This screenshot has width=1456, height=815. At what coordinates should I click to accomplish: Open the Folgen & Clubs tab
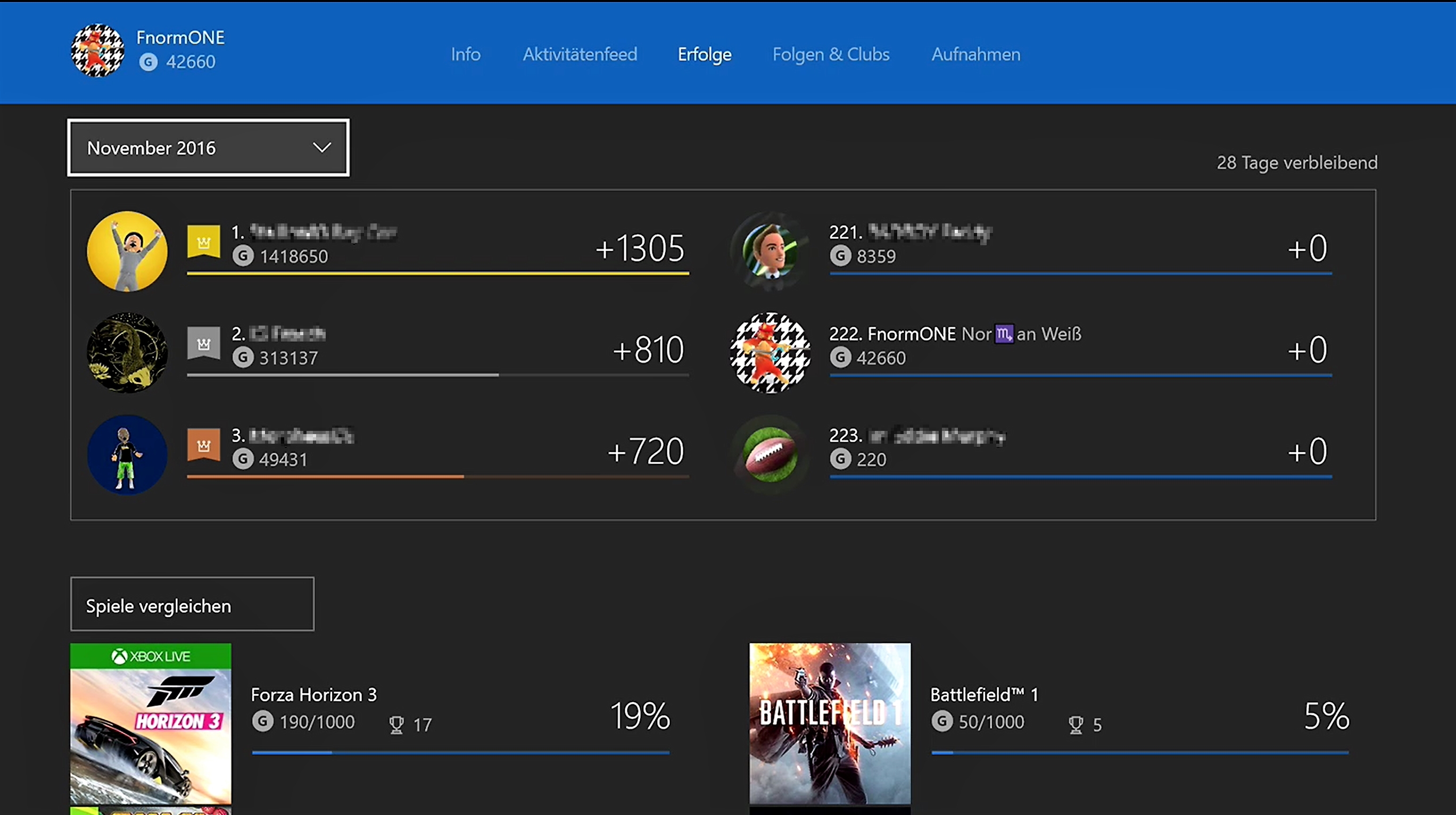831,54
